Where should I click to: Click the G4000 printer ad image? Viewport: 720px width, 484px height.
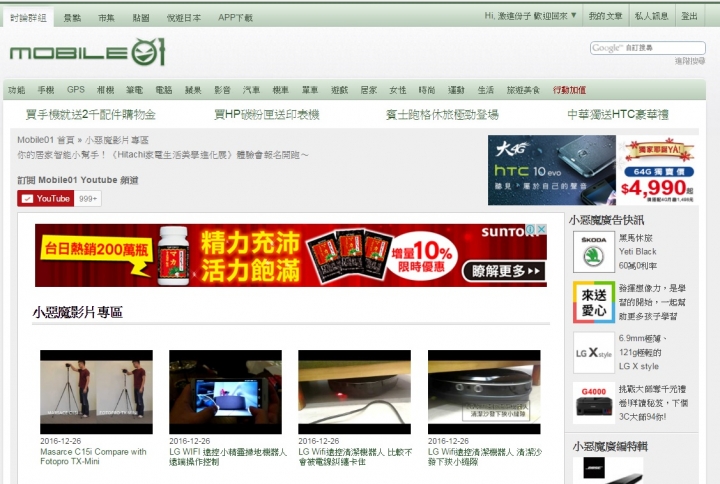[x=593, y=403]
